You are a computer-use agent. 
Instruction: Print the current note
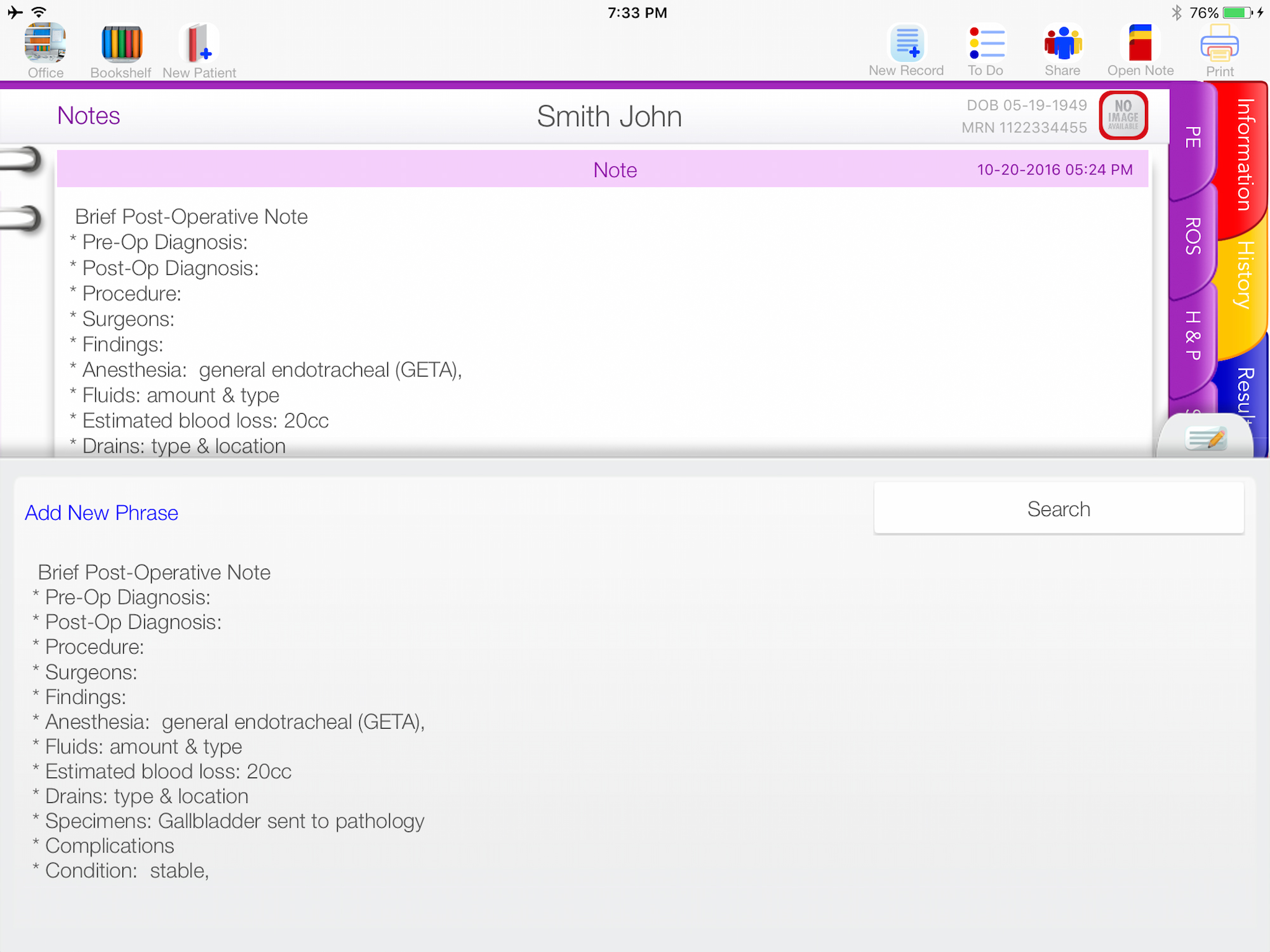[1219, 43]
